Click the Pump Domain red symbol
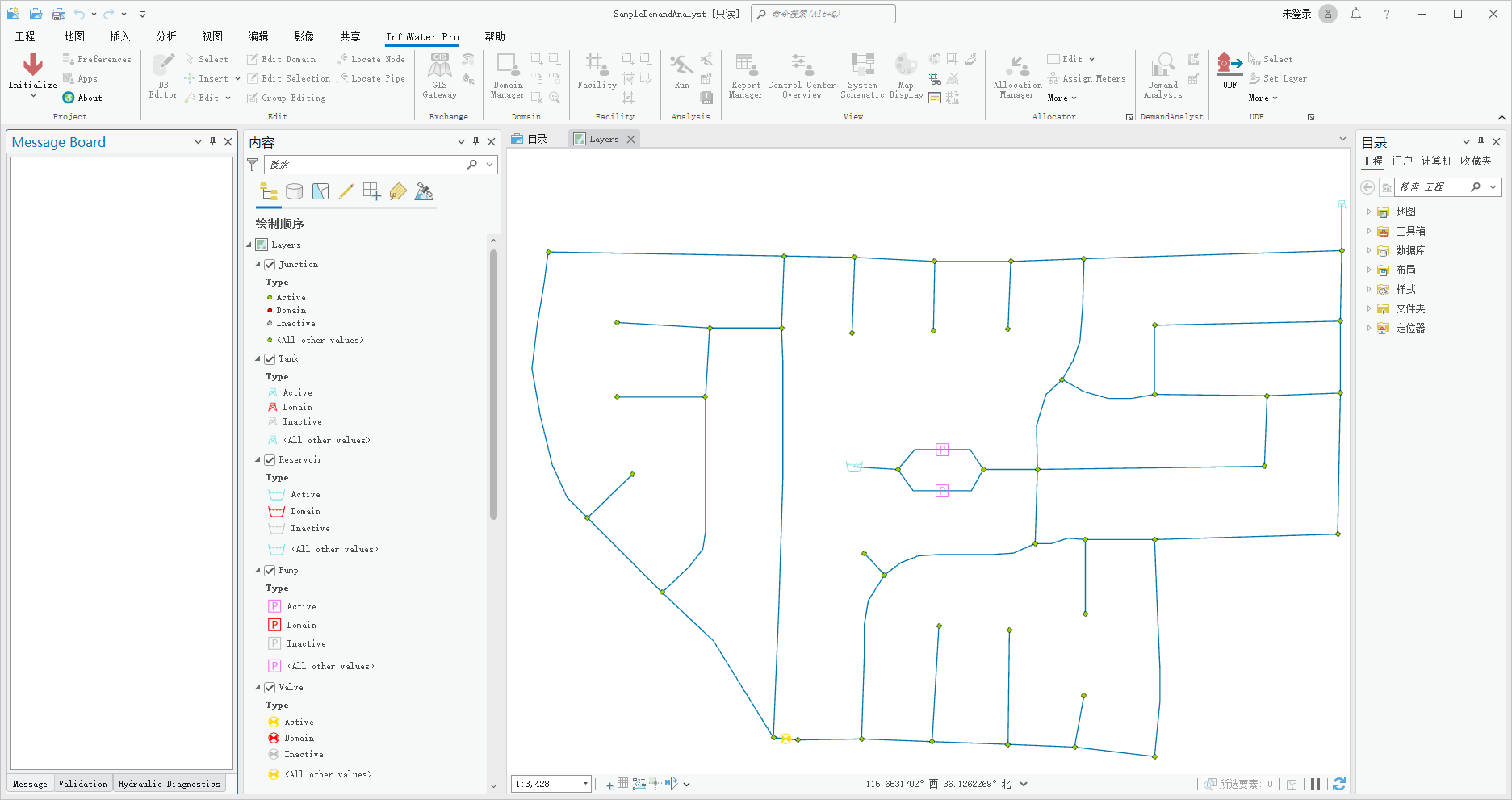The image size is (1512, 800). (x=274, y=625)
